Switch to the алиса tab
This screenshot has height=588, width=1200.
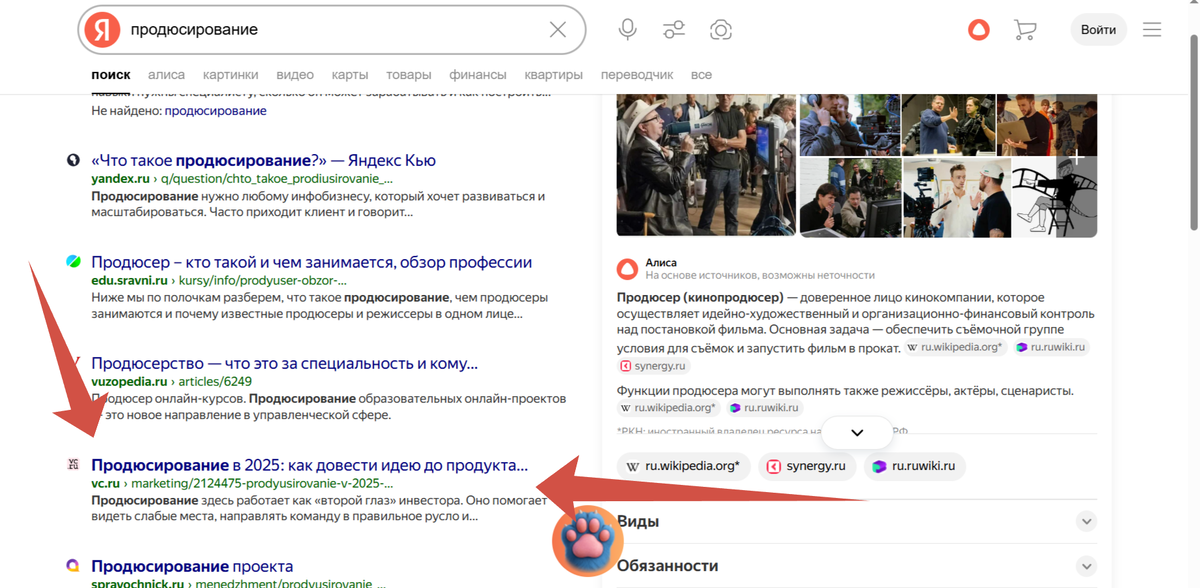point(166,75)
